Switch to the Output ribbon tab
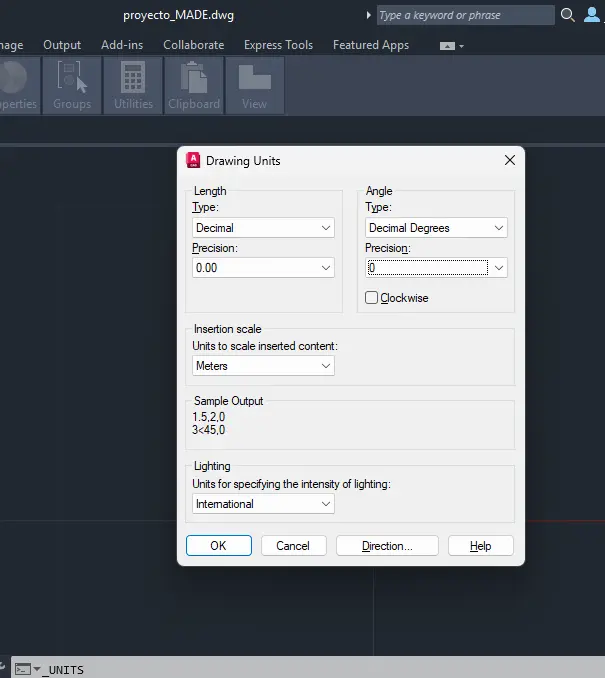The height and width of the screenshot is (678, 605). (62, 45)
